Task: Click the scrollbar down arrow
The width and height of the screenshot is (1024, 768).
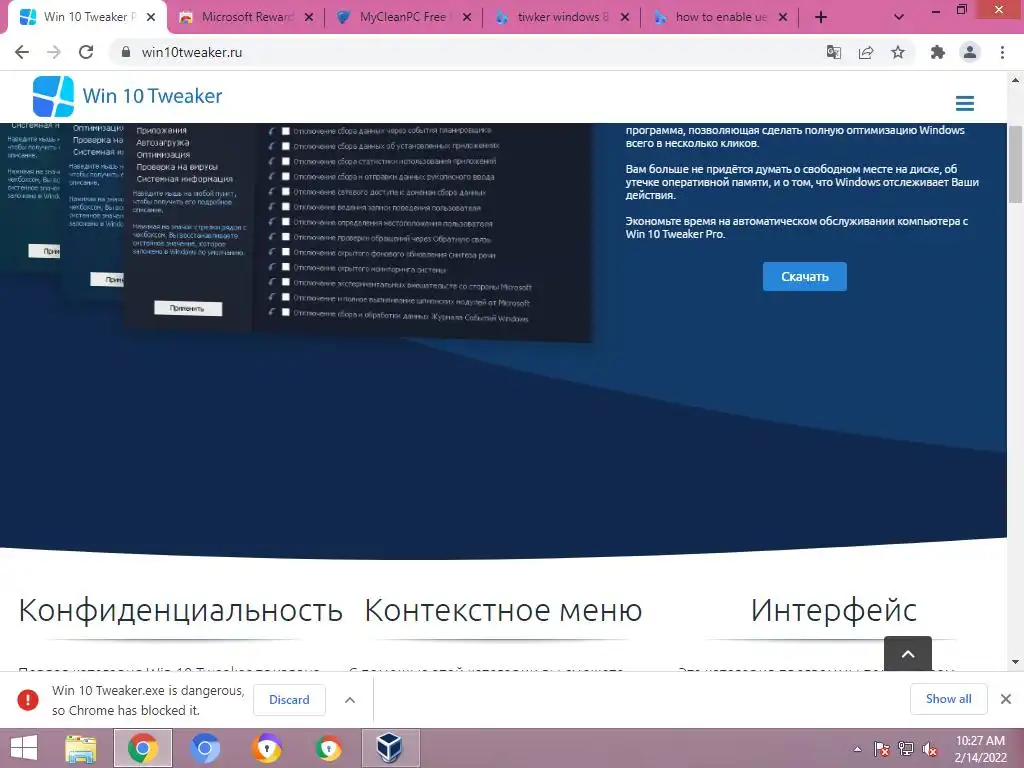Action: coord(1015,662)
